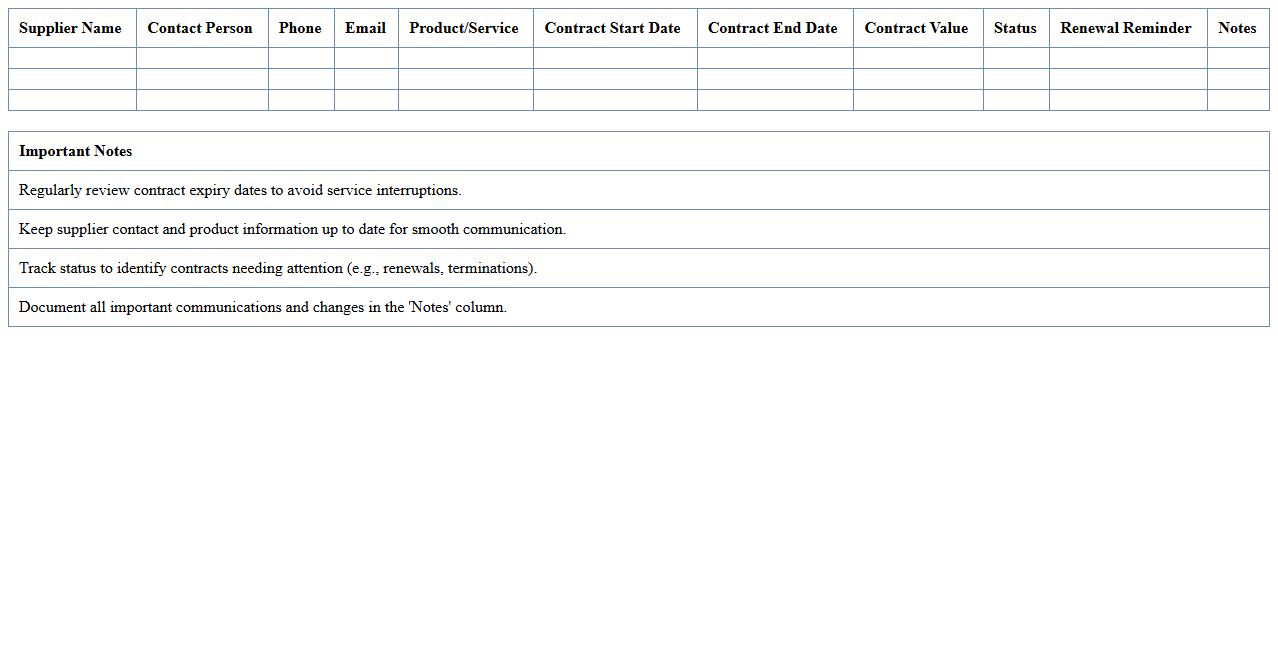
Task: Click the Email column header
Action: click(365, 28)
